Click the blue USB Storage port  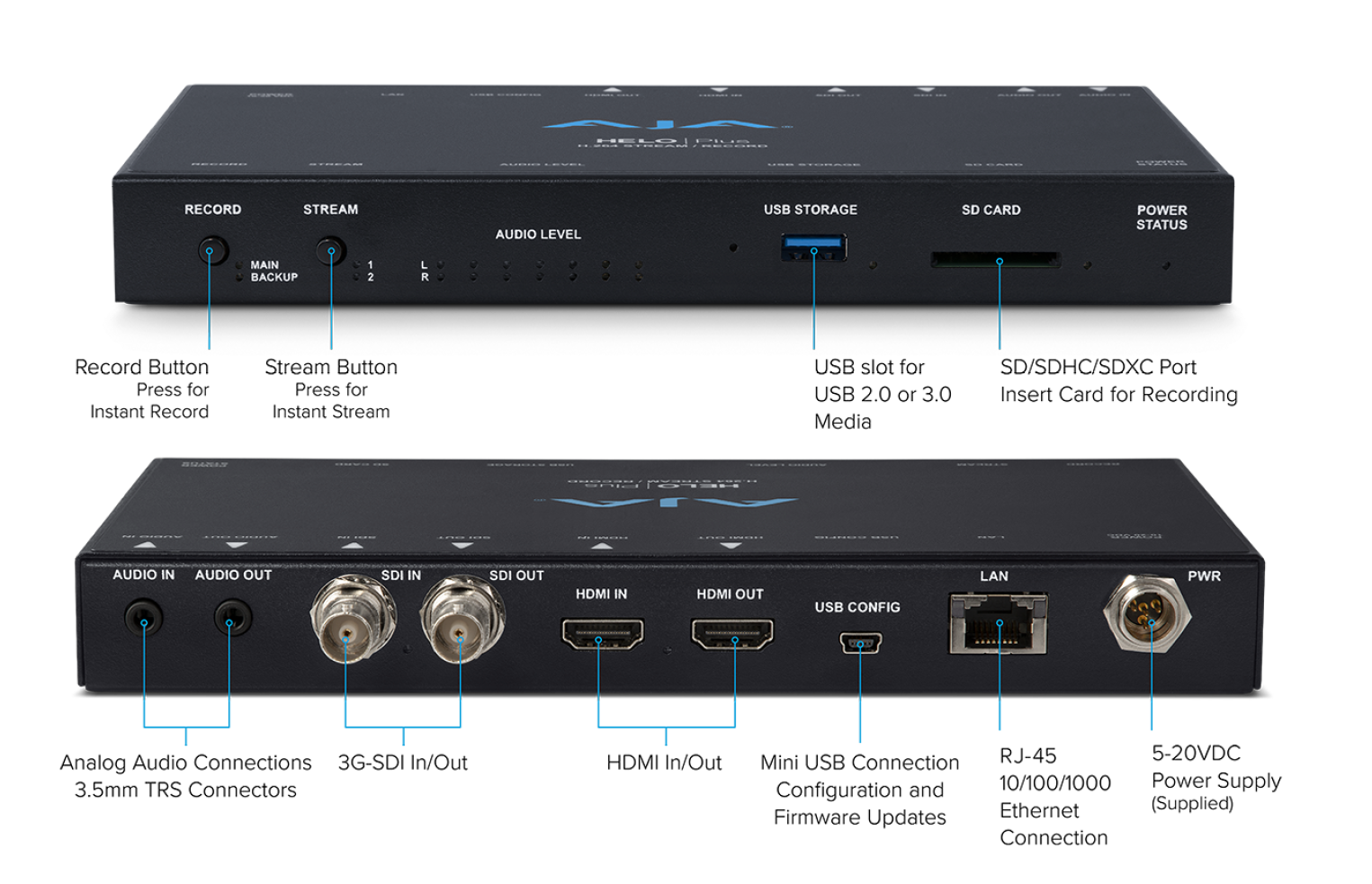pyautogui.click(x=813, y=246)
